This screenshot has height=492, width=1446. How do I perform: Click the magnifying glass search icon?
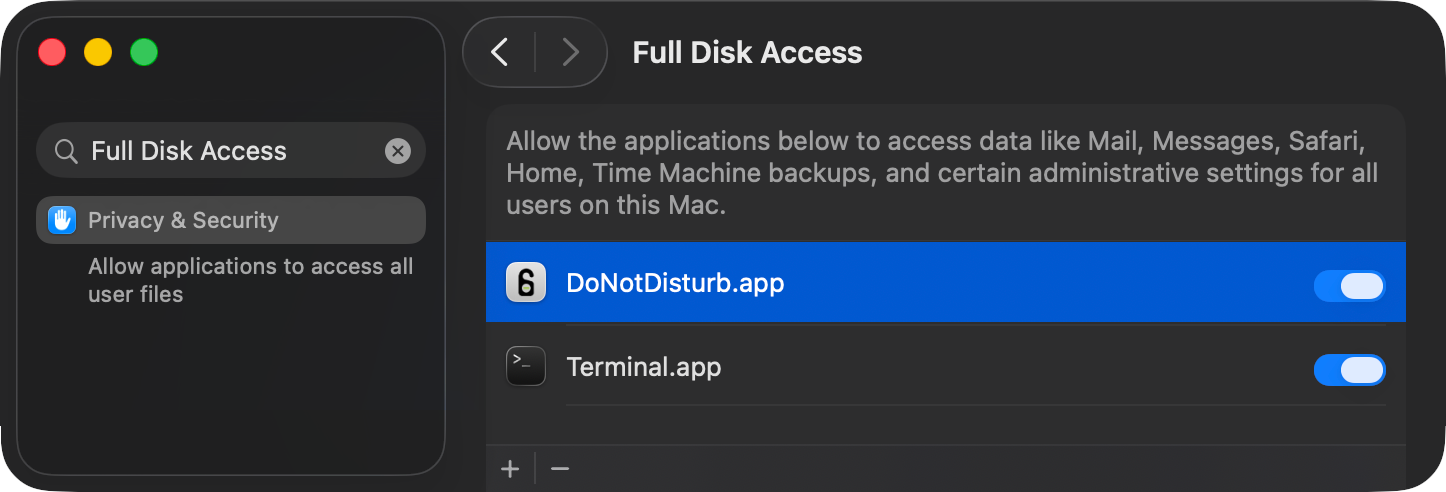pos(66,151)
